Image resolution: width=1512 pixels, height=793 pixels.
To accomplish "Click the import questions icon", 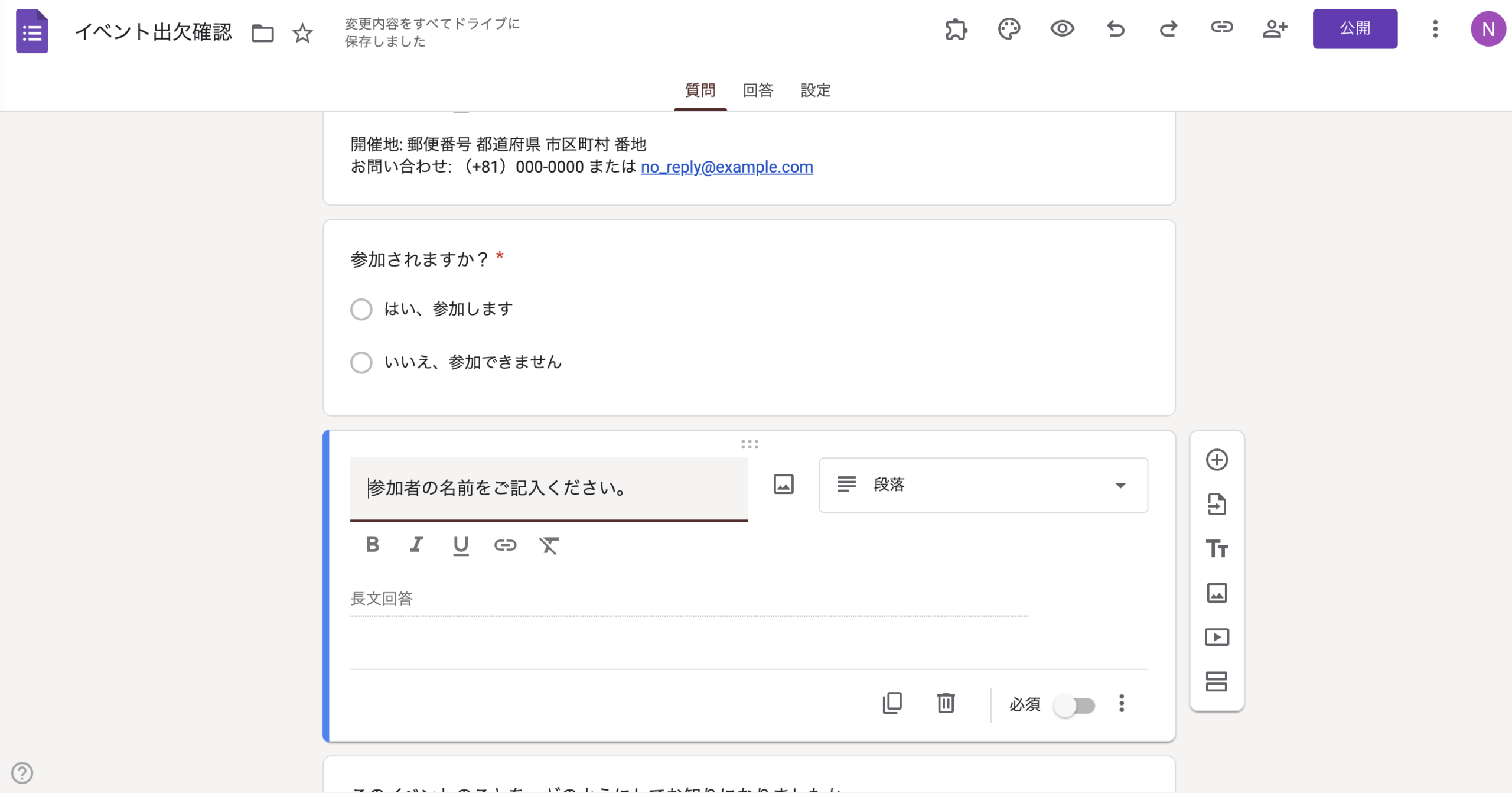I will click(x=1217, y=504).
